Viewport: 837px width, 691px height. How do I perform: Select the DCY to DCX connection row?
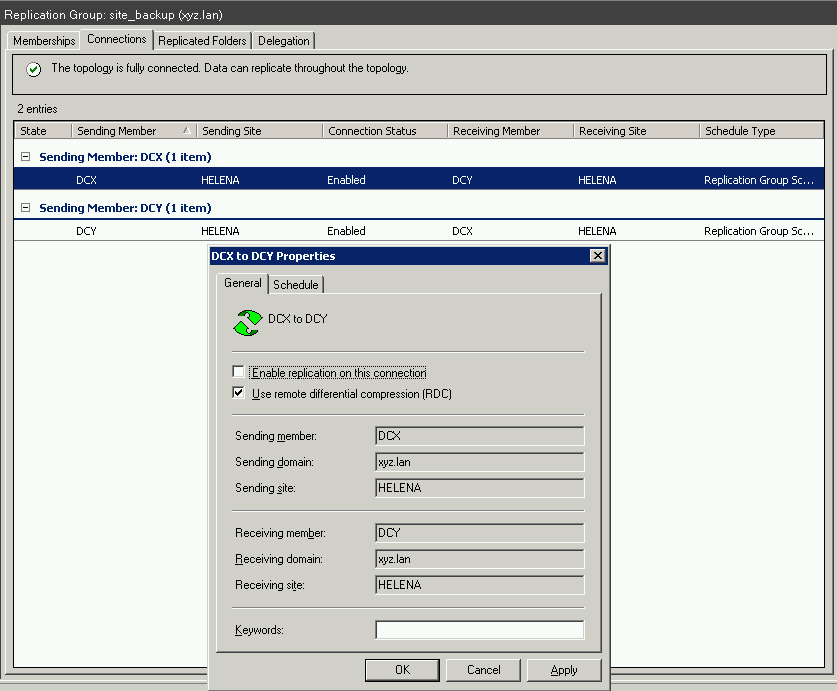click(x=400, y=231)
